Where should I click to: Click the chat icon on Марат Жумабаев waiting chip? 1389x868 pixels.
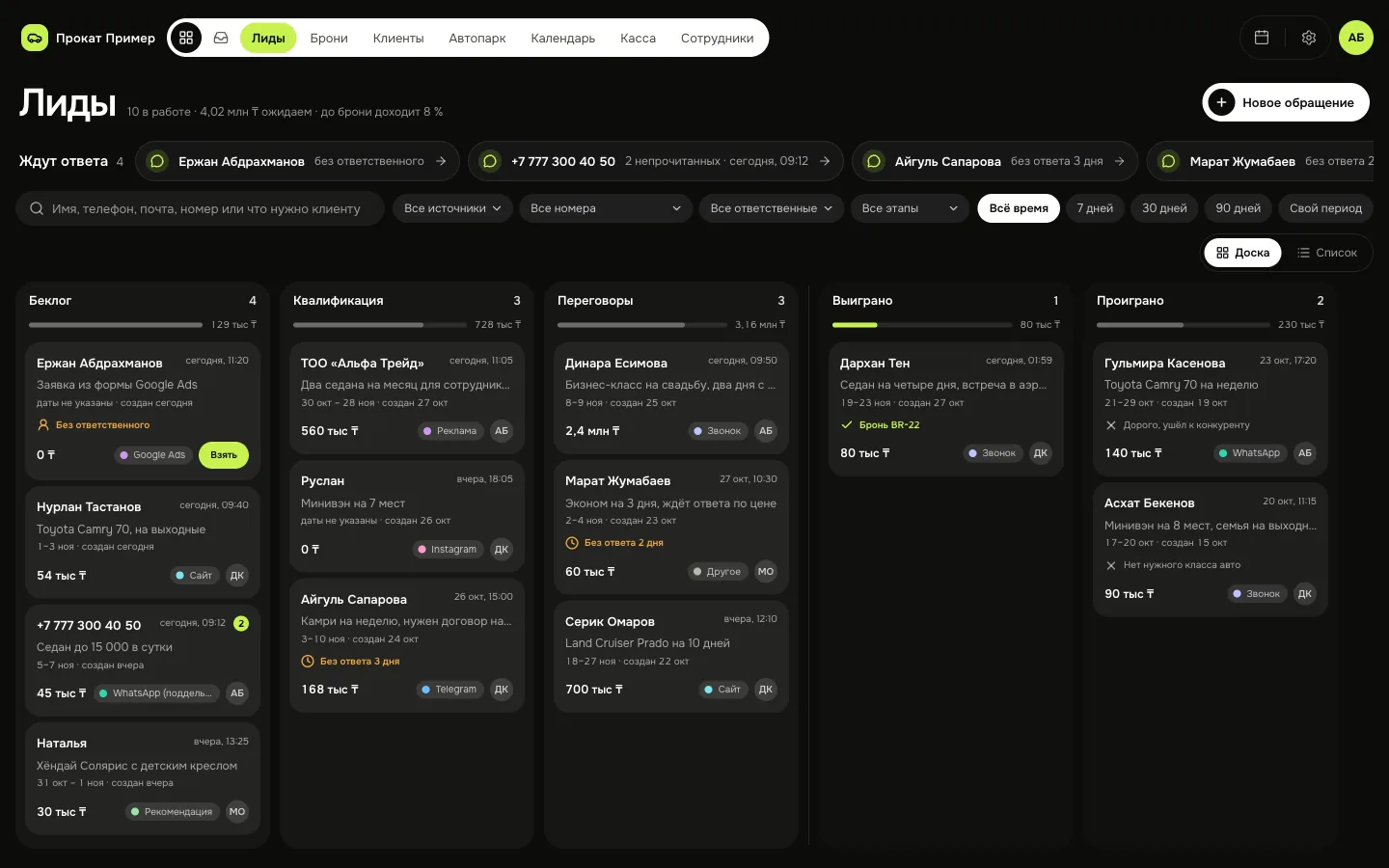pyautogui.click(x=1168, y=161)
